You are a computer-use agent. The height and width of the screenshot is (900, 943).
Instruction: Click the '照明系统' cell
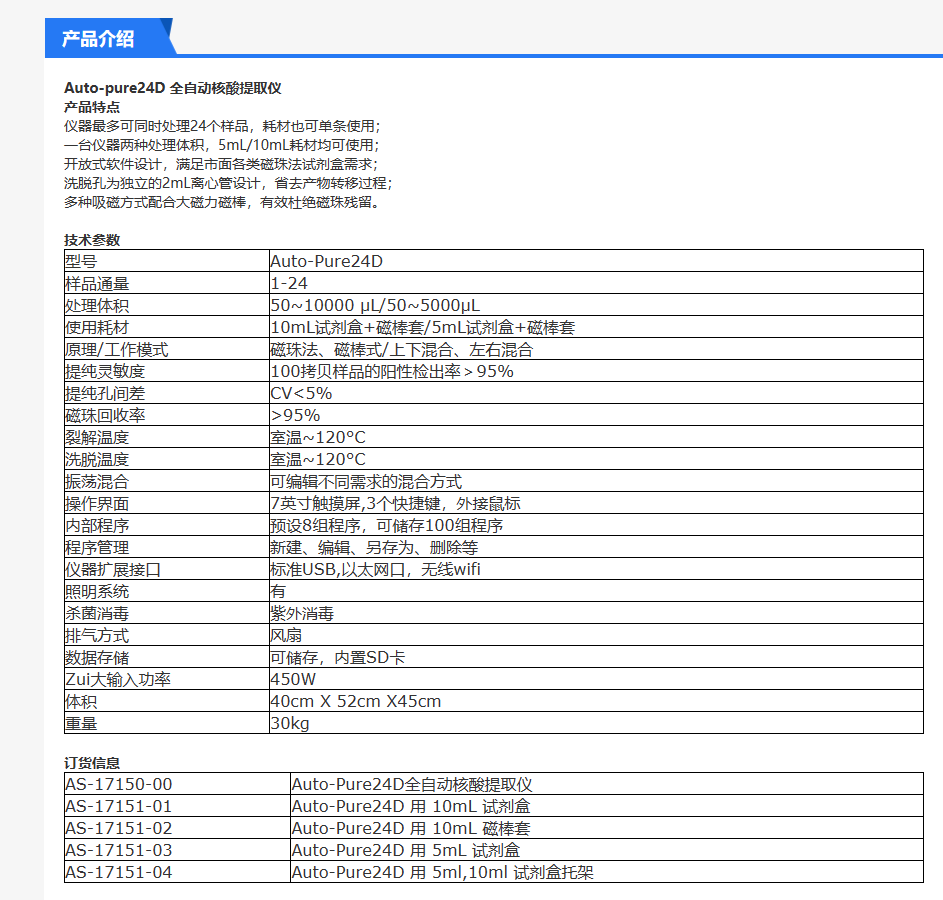[167, 591]
